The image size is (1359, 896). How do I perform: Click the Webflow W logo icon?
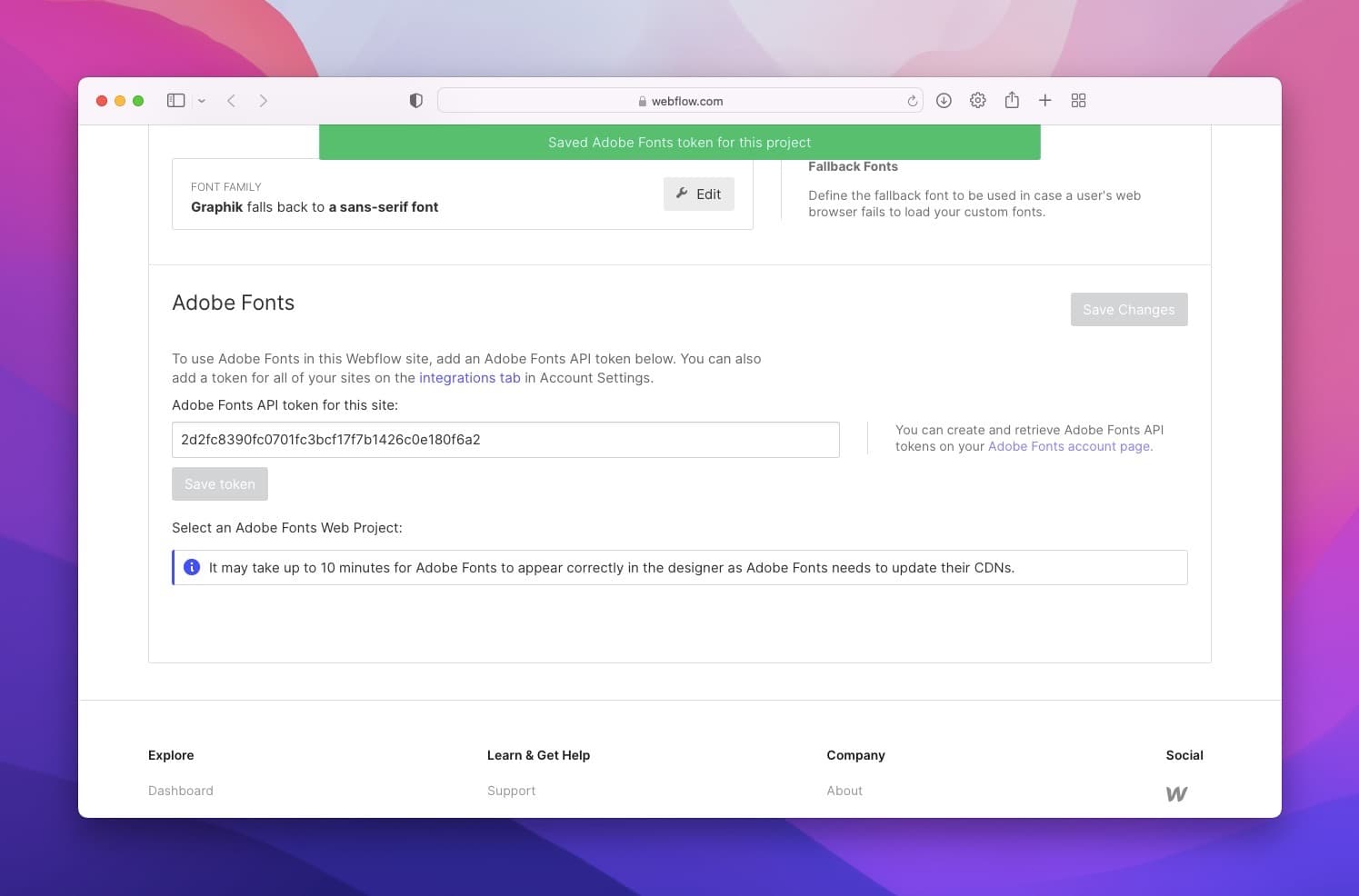1176,794
